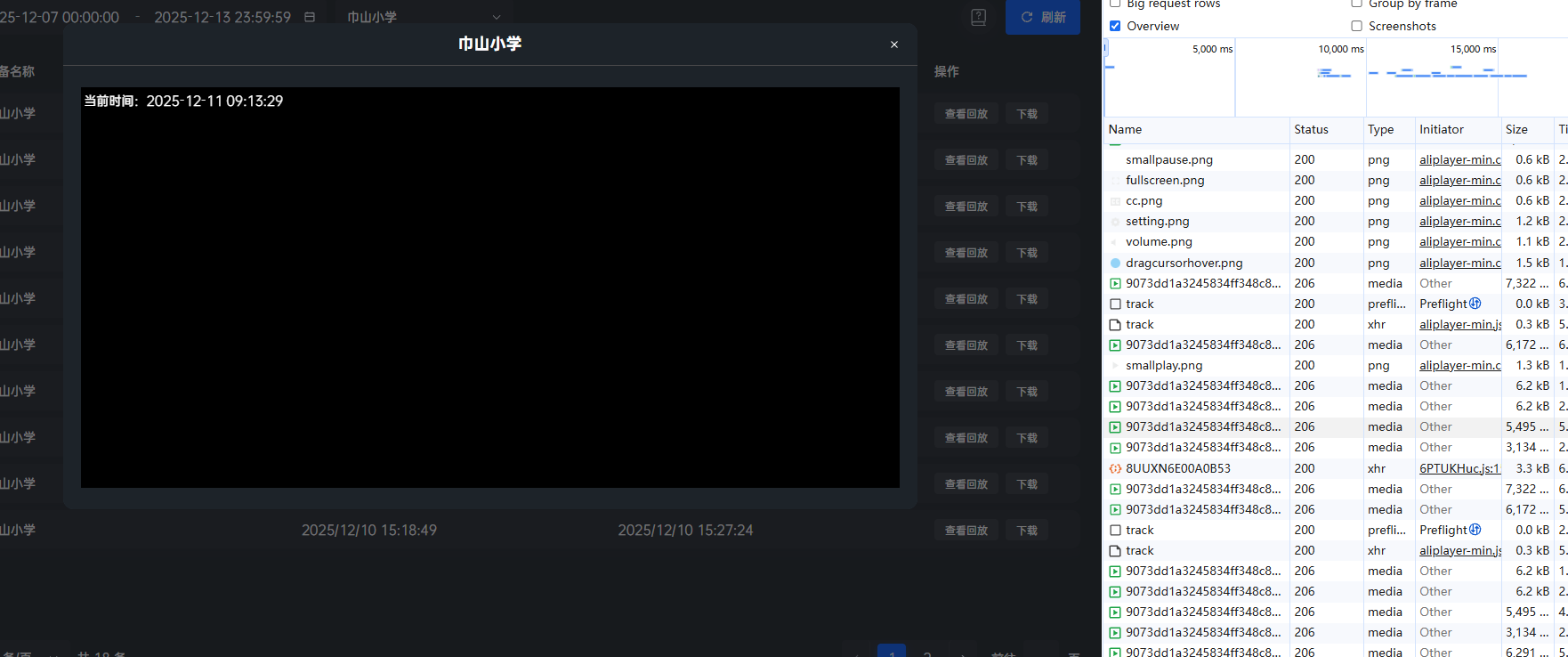
Task: Click the 15,000 ms mark in overview timeline
Action: pos(1473,49)
